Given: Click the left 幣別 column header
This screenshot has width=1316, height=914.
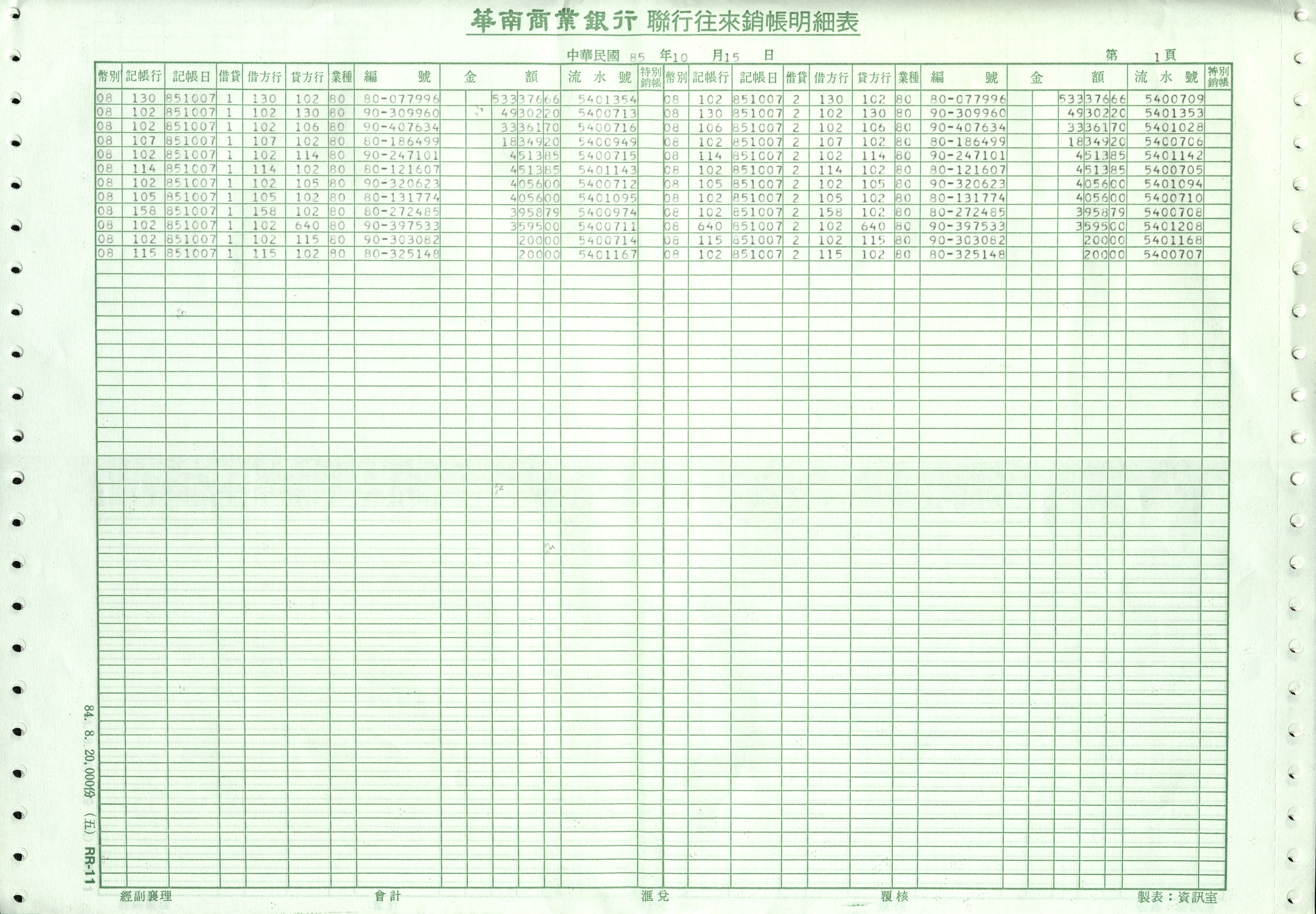Looking at the screenshot, I should (108, 76).
